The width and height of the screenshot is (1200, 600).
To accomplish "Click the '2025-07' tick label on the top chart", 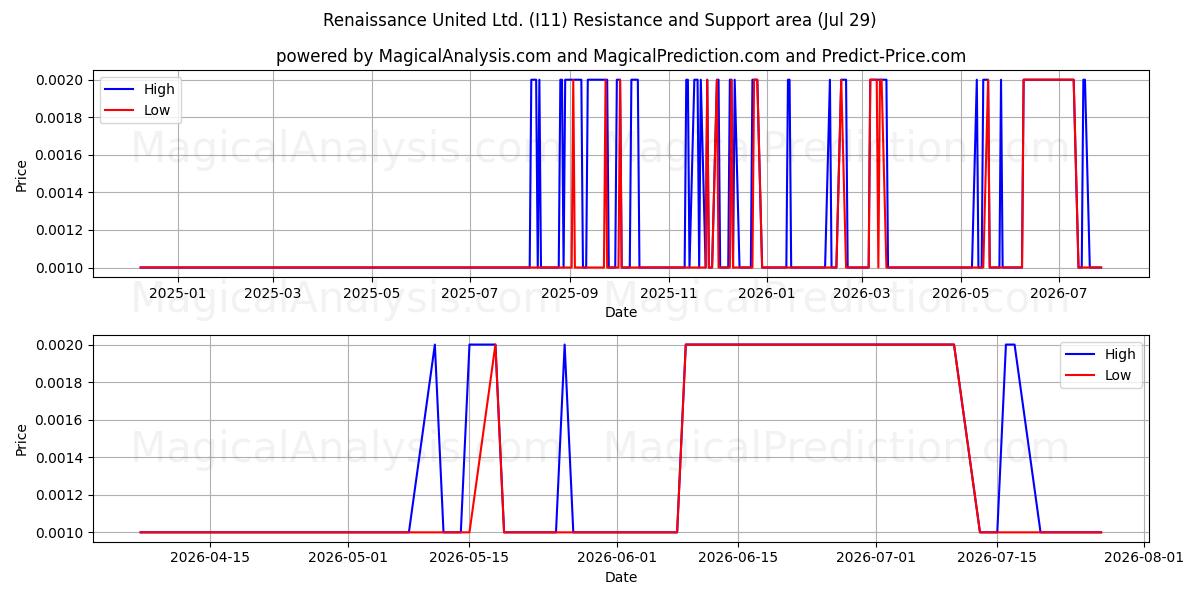I will pos(470,293).
